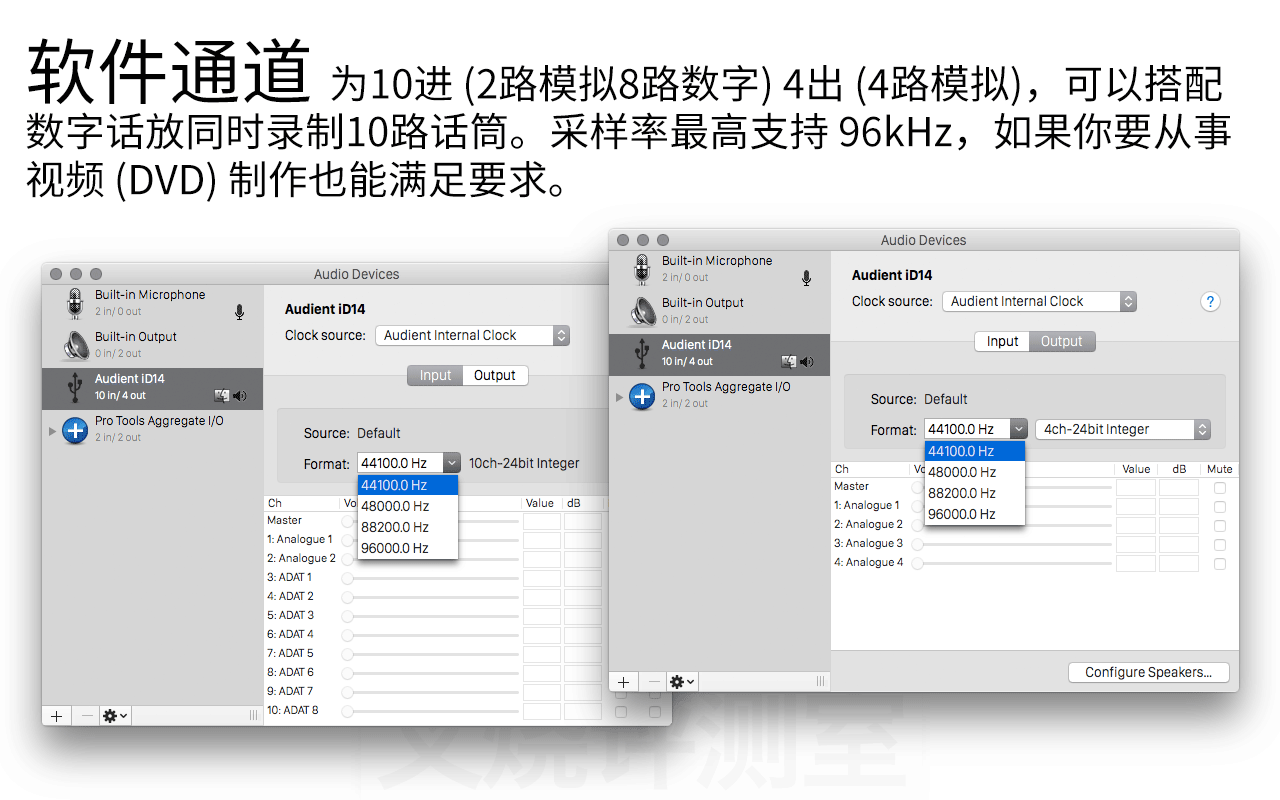Click Pro Tools Aggregate blue plus icon, back window

coord(75,430)
